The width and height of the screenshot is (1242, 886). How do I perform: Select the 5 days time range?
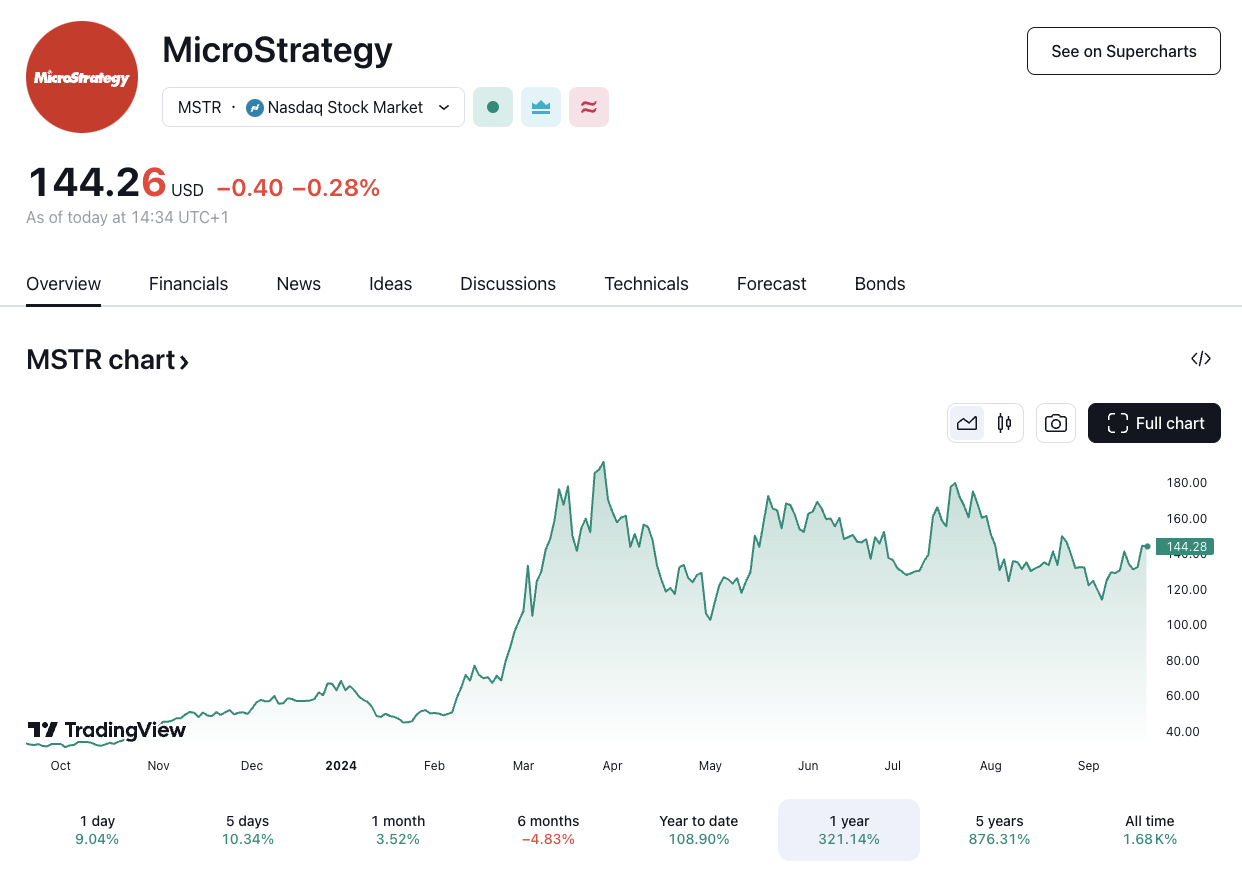click(x=247, y=829)
